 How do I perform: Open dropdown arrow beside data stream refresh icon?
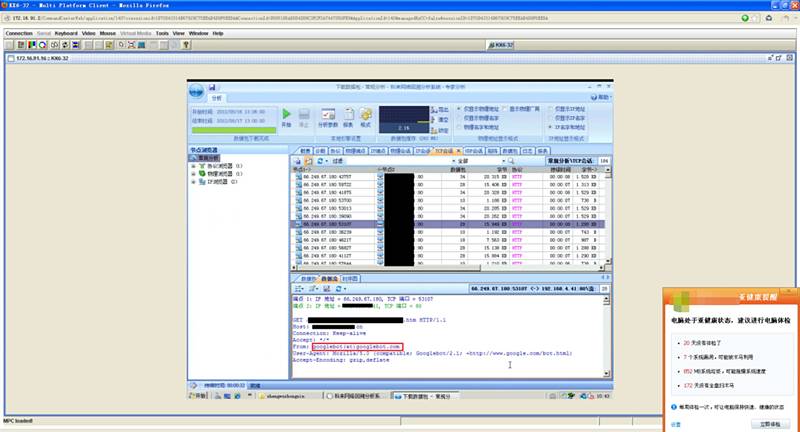[x=345, y=289]
